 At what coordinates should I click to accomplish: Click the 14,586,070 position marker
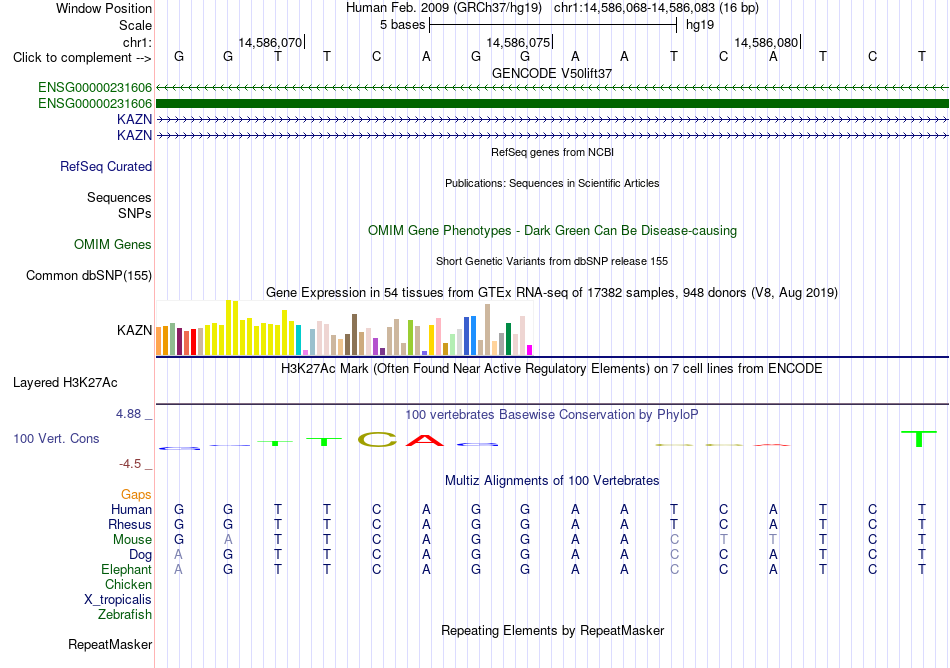tap(271, 42)
